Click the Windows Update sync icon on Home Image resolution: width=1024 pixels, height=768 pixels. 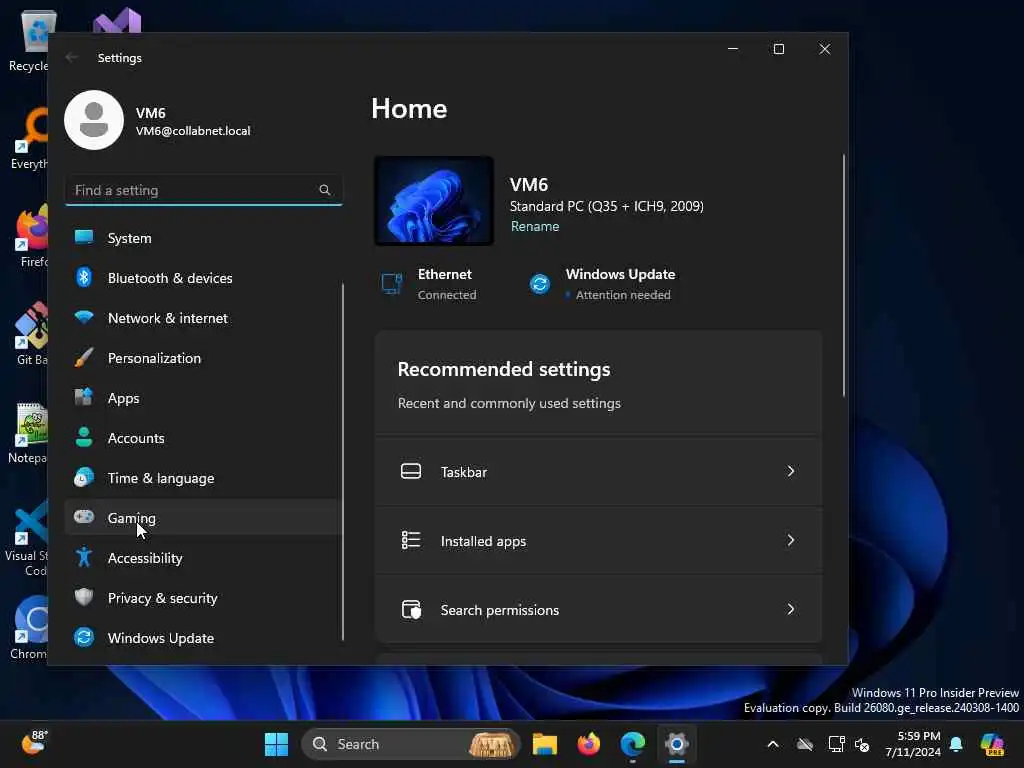(540, 284)
